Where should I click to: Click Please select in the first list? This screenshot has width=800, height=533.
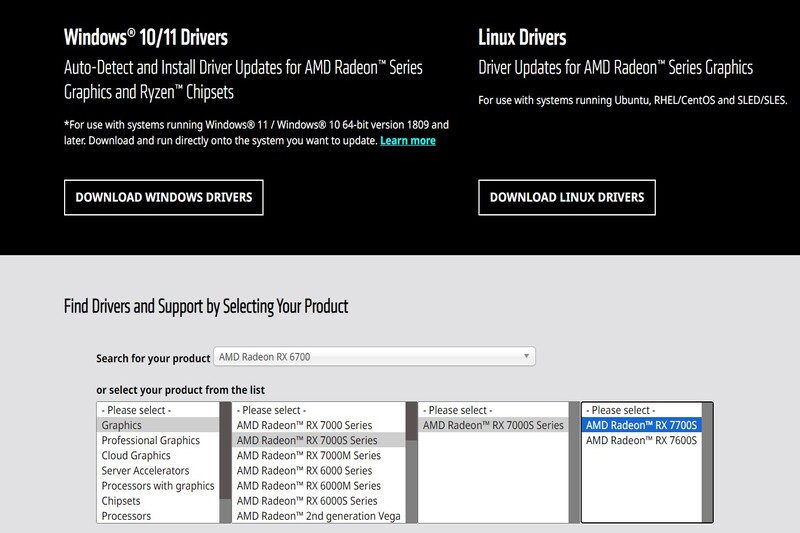(x=158, y=410)
